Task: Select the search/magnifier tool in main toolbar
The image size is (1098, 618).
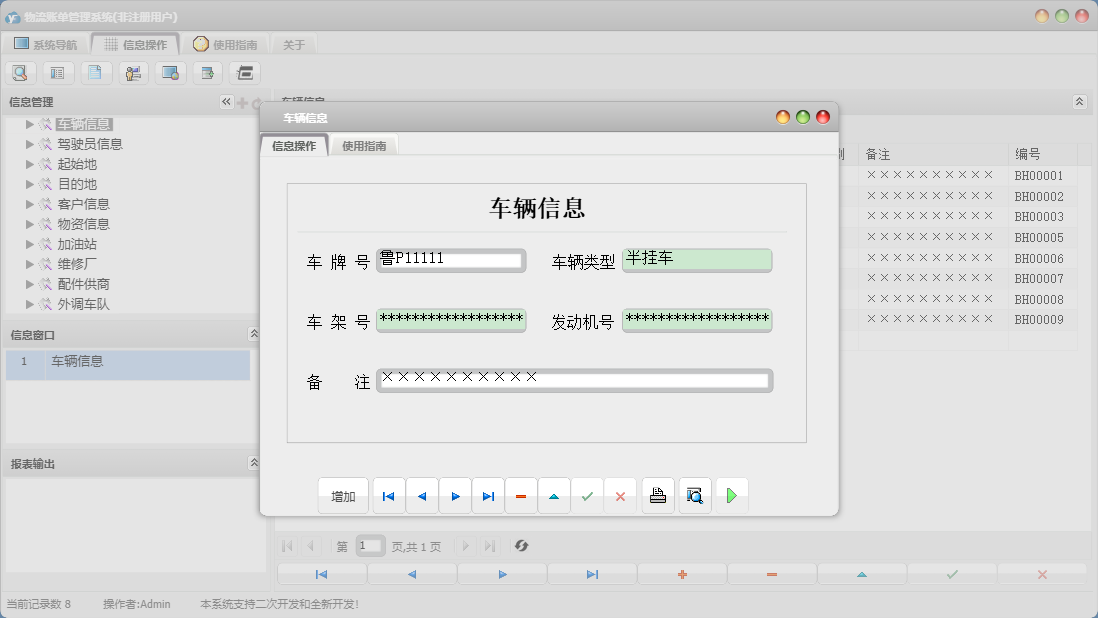Action: [20, 72]
